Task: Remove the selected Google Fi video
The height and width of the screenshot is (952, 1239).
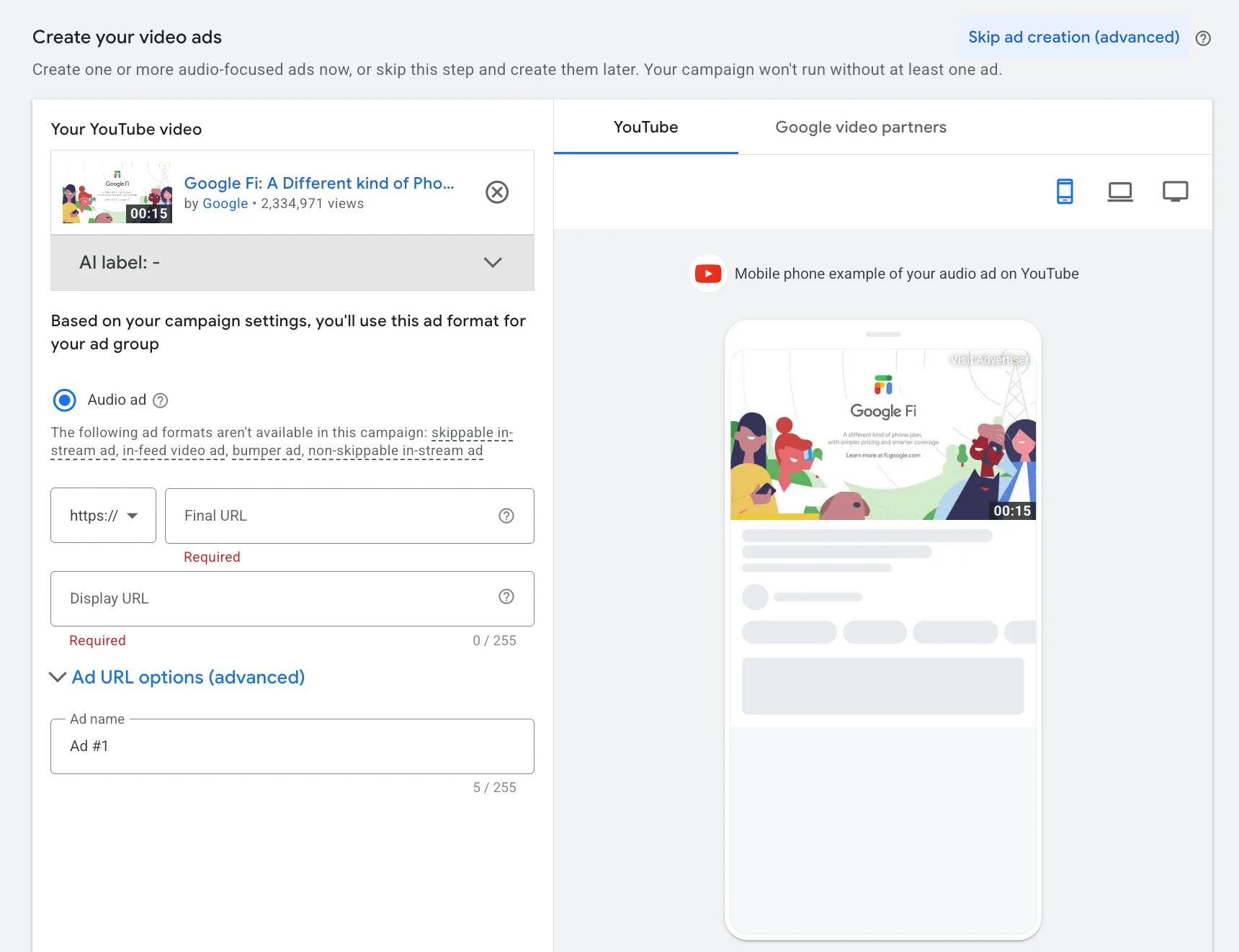Action: click(x=497, y=192)
